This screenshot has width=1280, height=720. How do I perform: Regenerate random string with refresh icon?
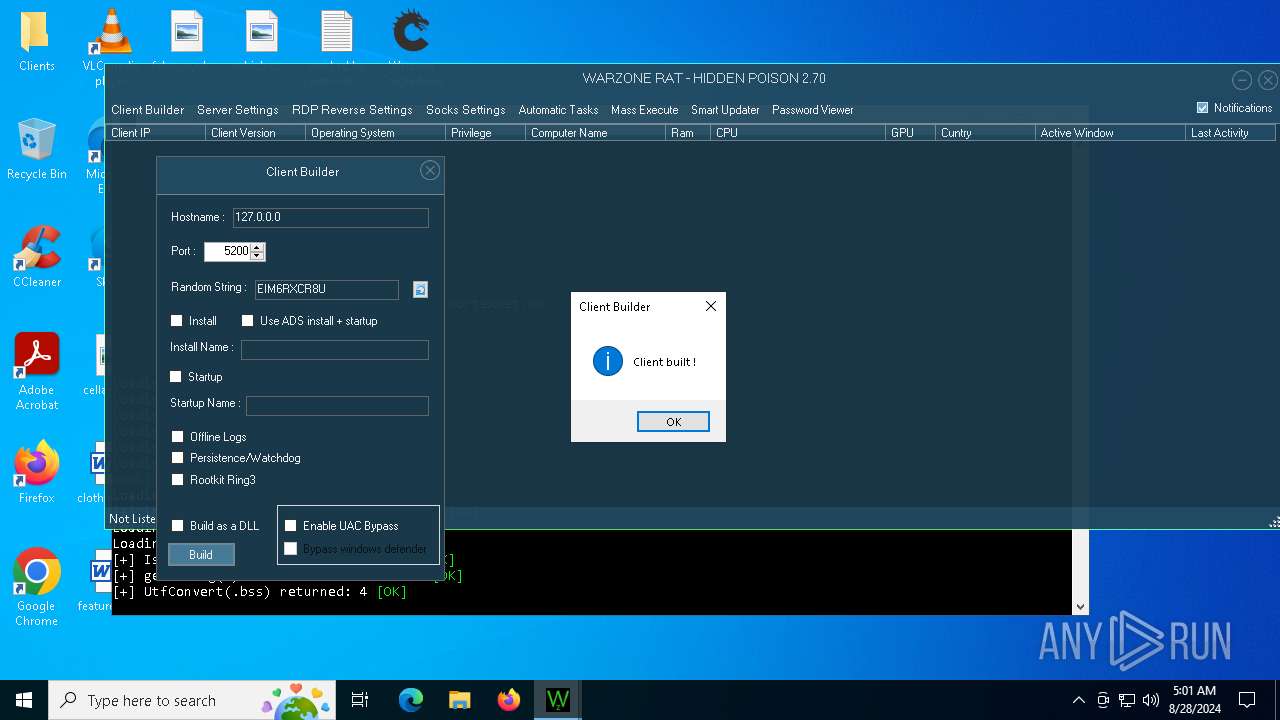pyautogui.click(x=420, y=289)
